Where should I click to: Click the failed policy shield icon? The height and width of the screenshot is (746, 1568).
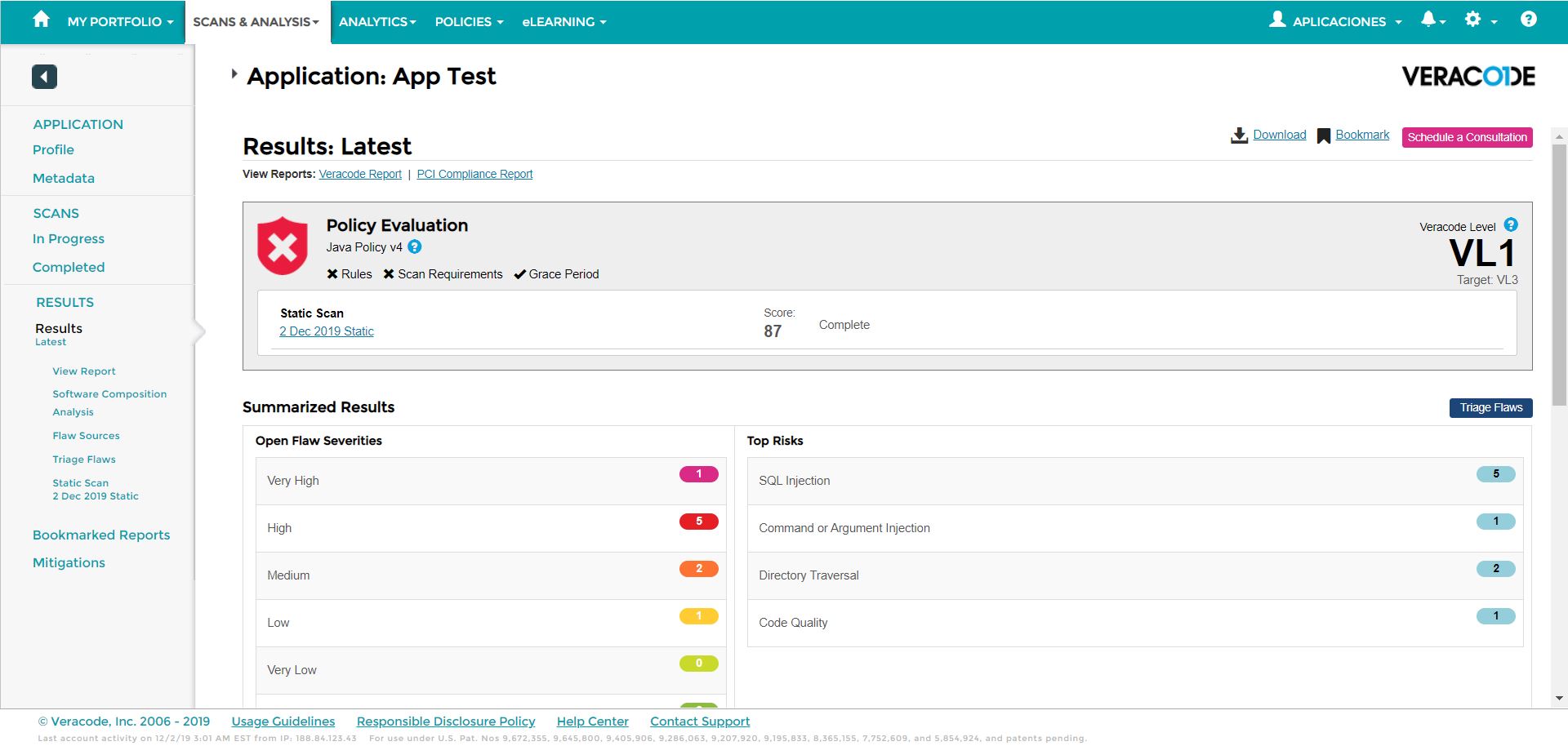pos(283,246)
